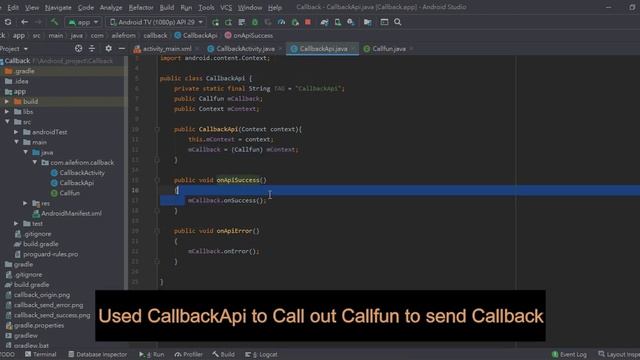
Task: Open the Logcat tool window
Action: [x=261, y=354]
